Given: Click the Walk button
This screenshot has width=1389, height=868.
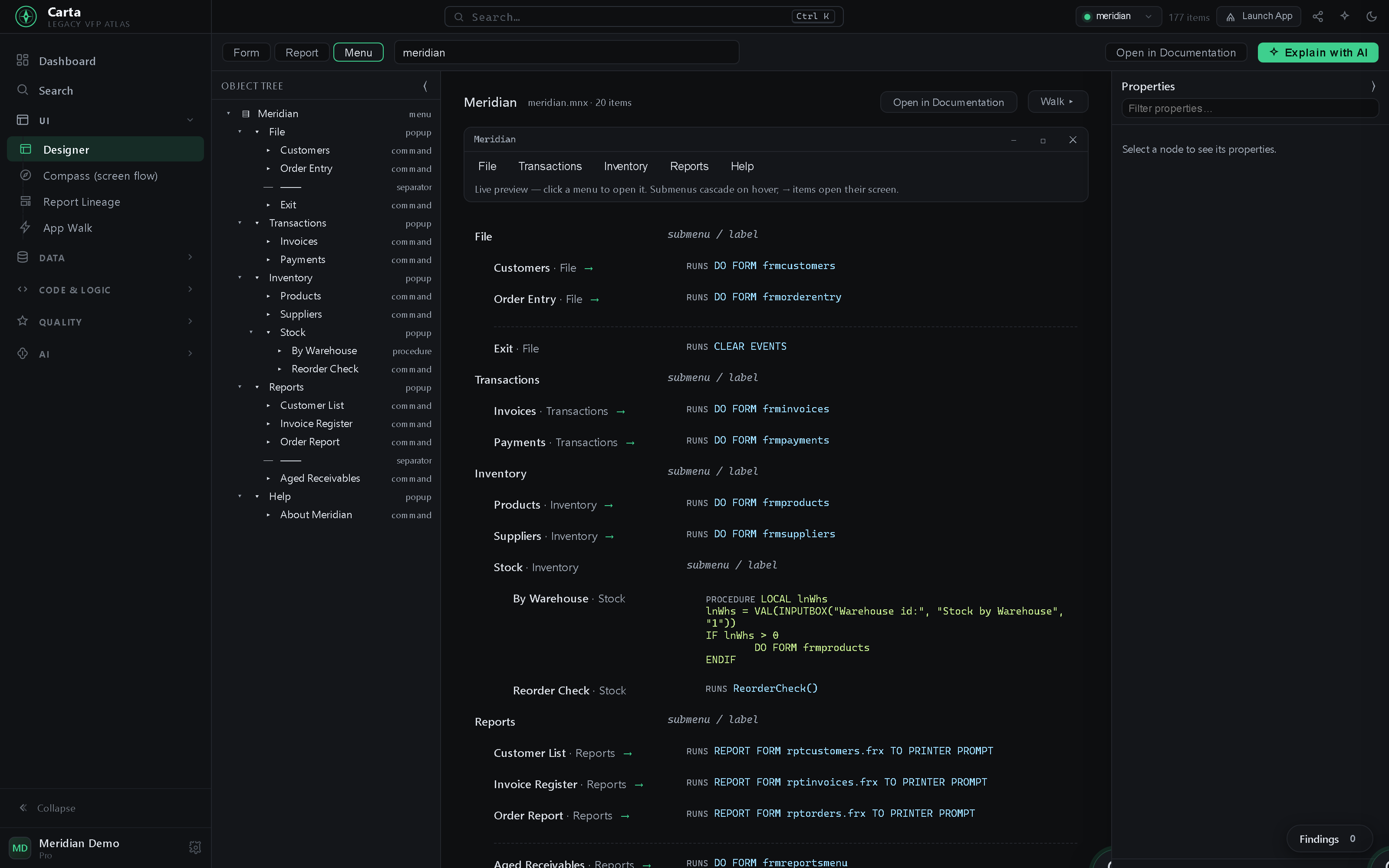Looking at the screenshot, I should [x=1057, y=102].
